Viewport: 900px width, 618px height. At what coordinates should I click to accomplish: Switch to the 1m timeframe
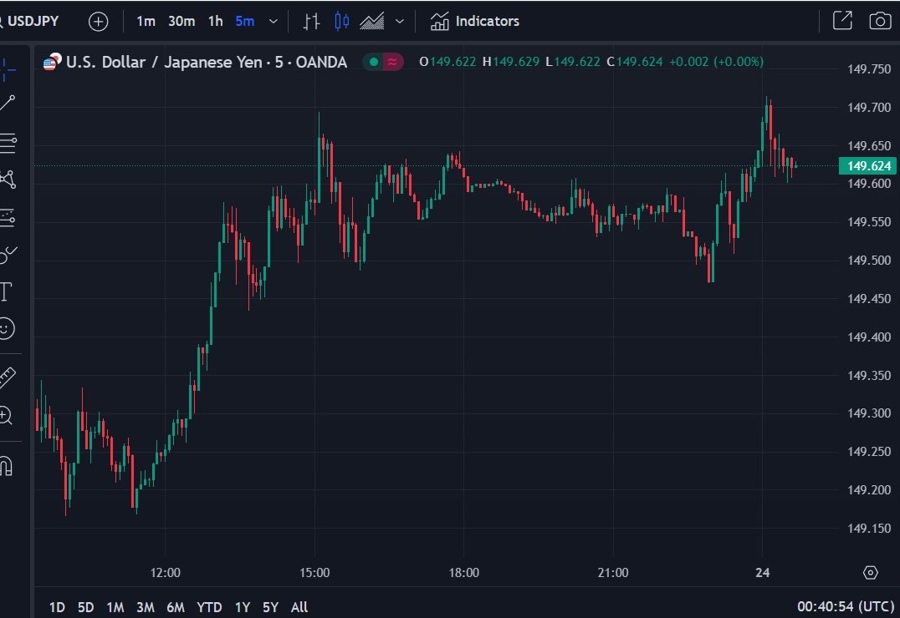pyautogui.click(x=146, y=21)
